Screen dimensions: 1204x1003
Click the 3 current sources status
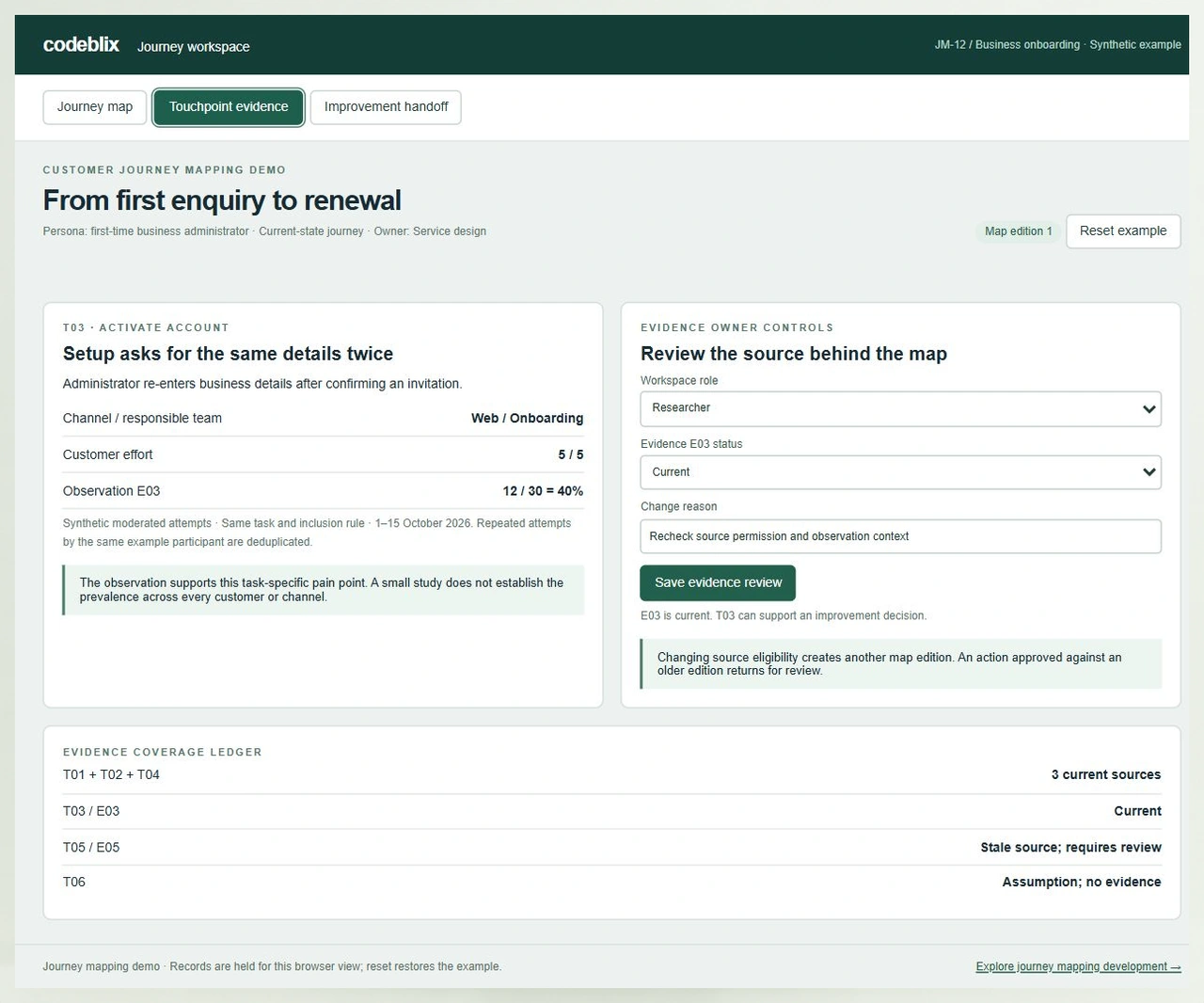(1106, 775)
